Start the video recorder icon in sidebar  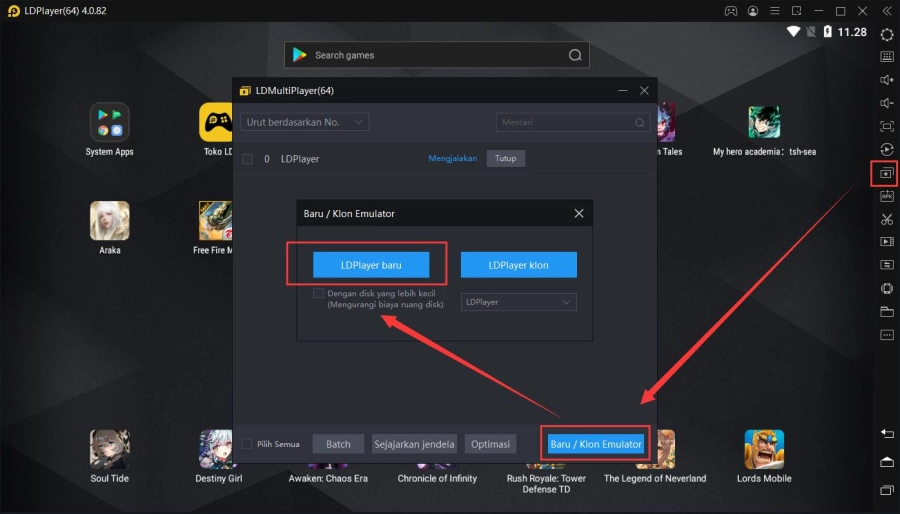pos(887,242)
